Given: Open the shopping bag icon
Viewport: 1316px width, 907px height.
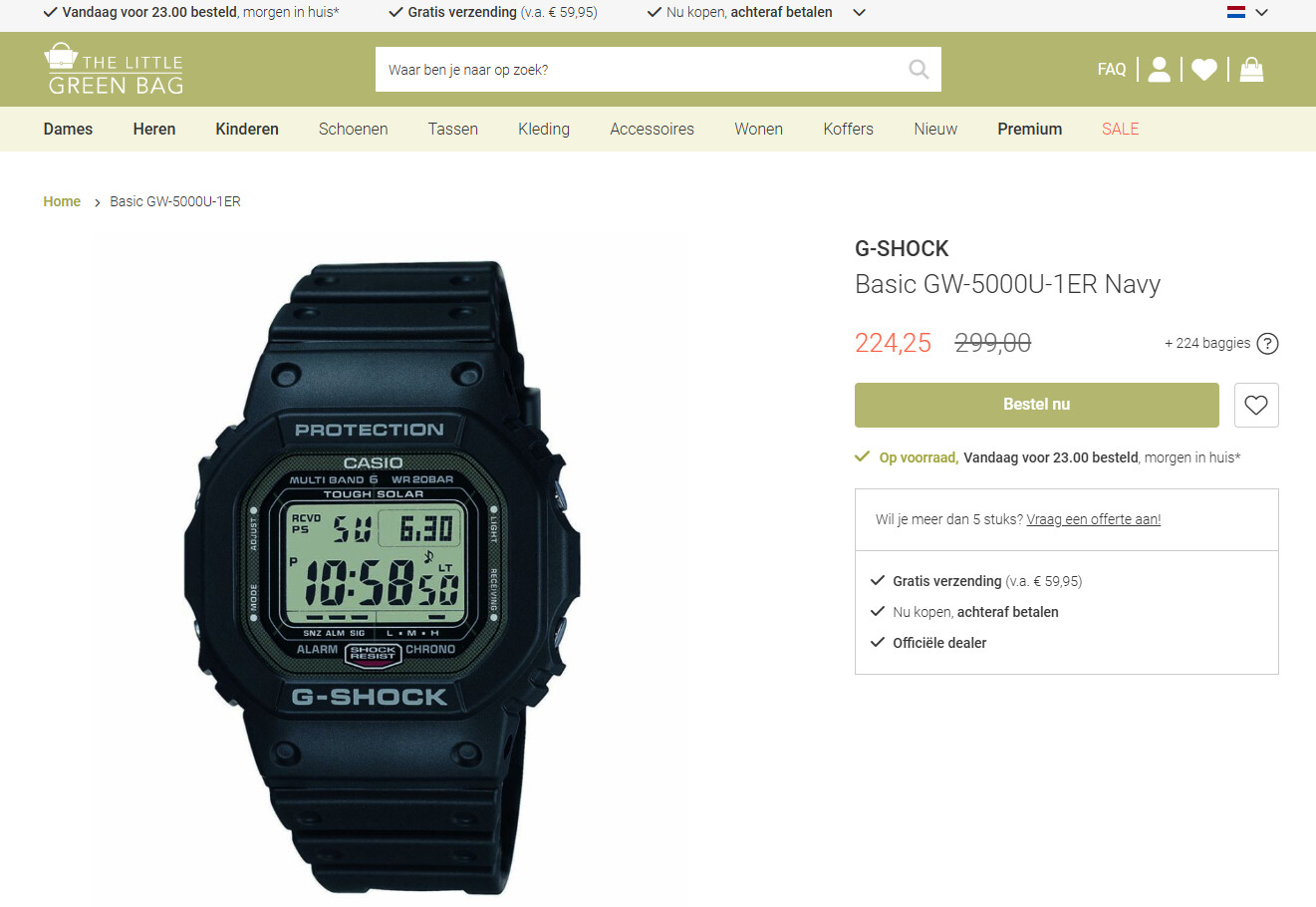Looking at the screenshot, I should pos(1252,69).
